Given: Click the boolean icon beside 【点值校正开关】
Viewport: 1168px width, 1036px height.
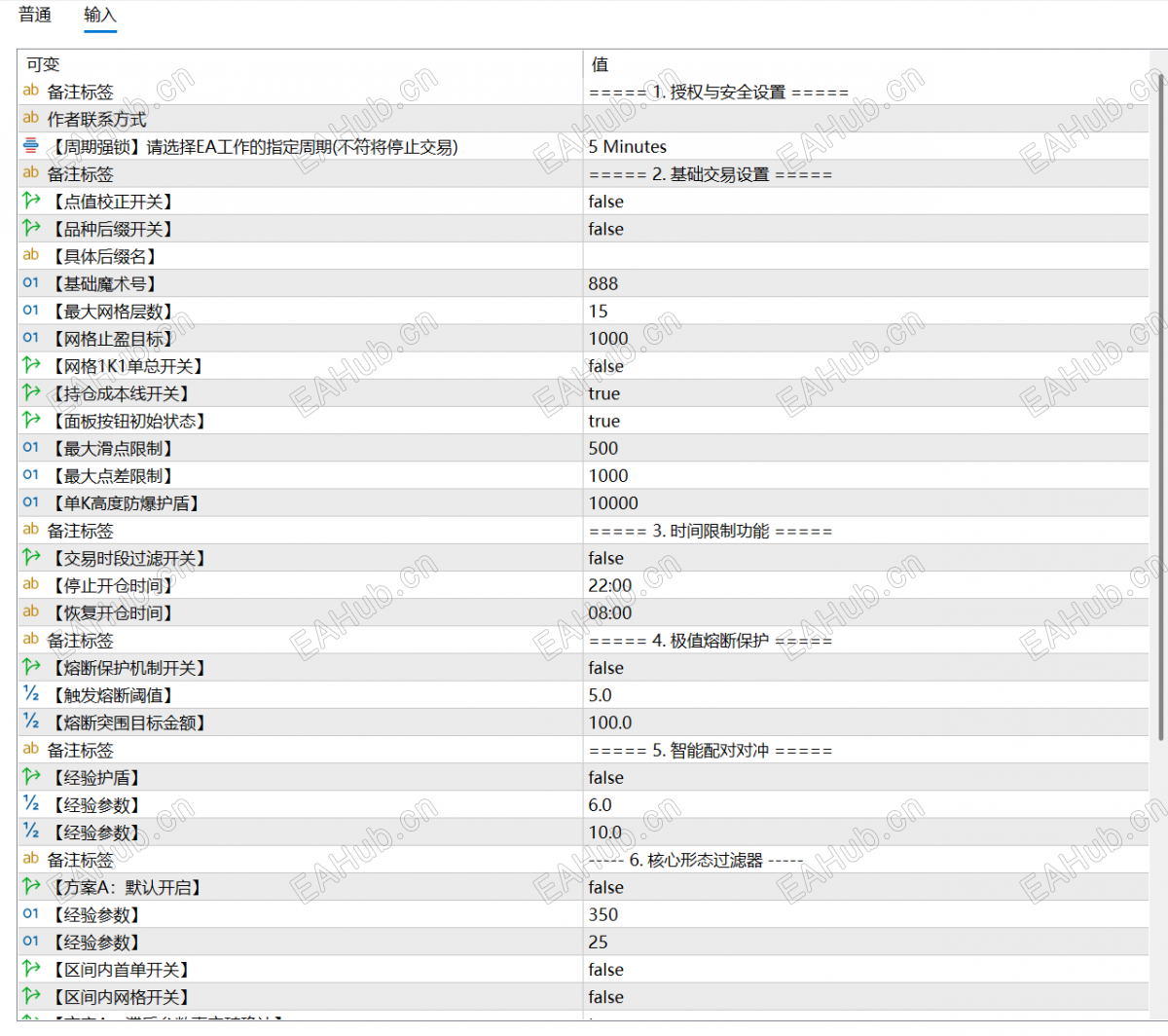Looking at the screenshot, I should (31, 201).
